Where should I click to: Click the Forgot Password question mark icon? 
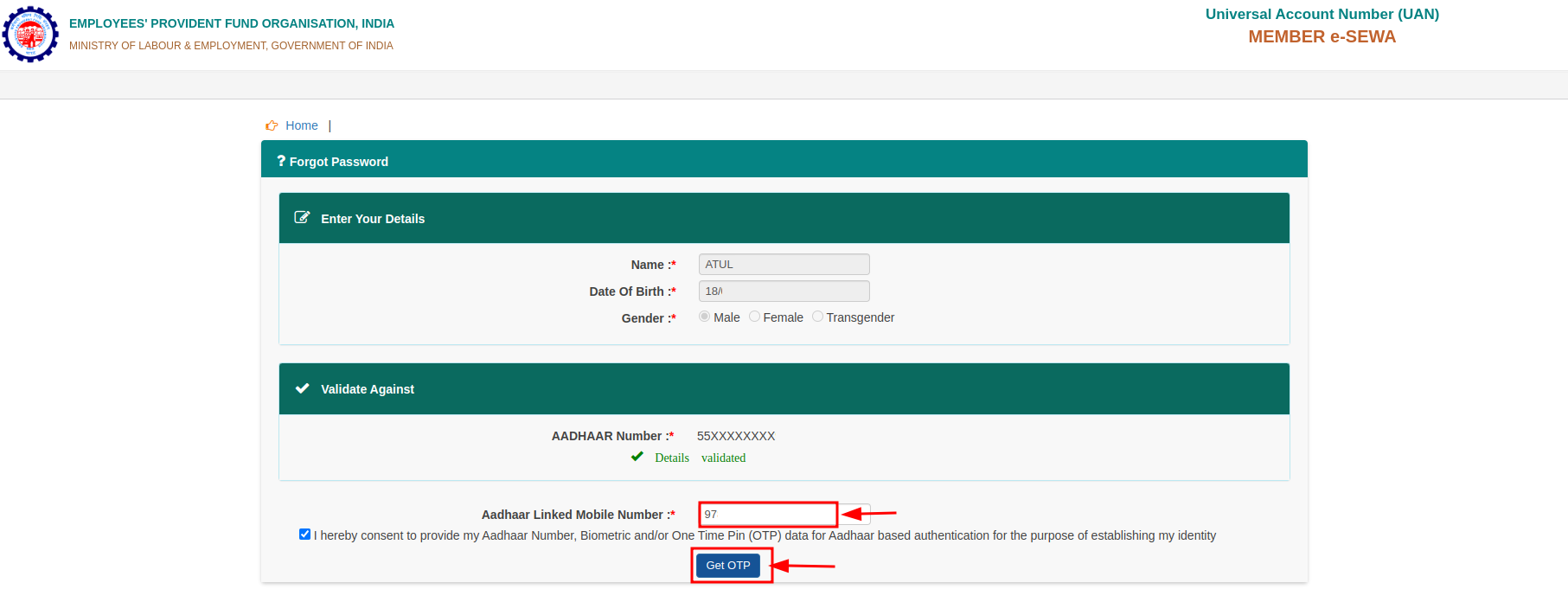point(281,161)
